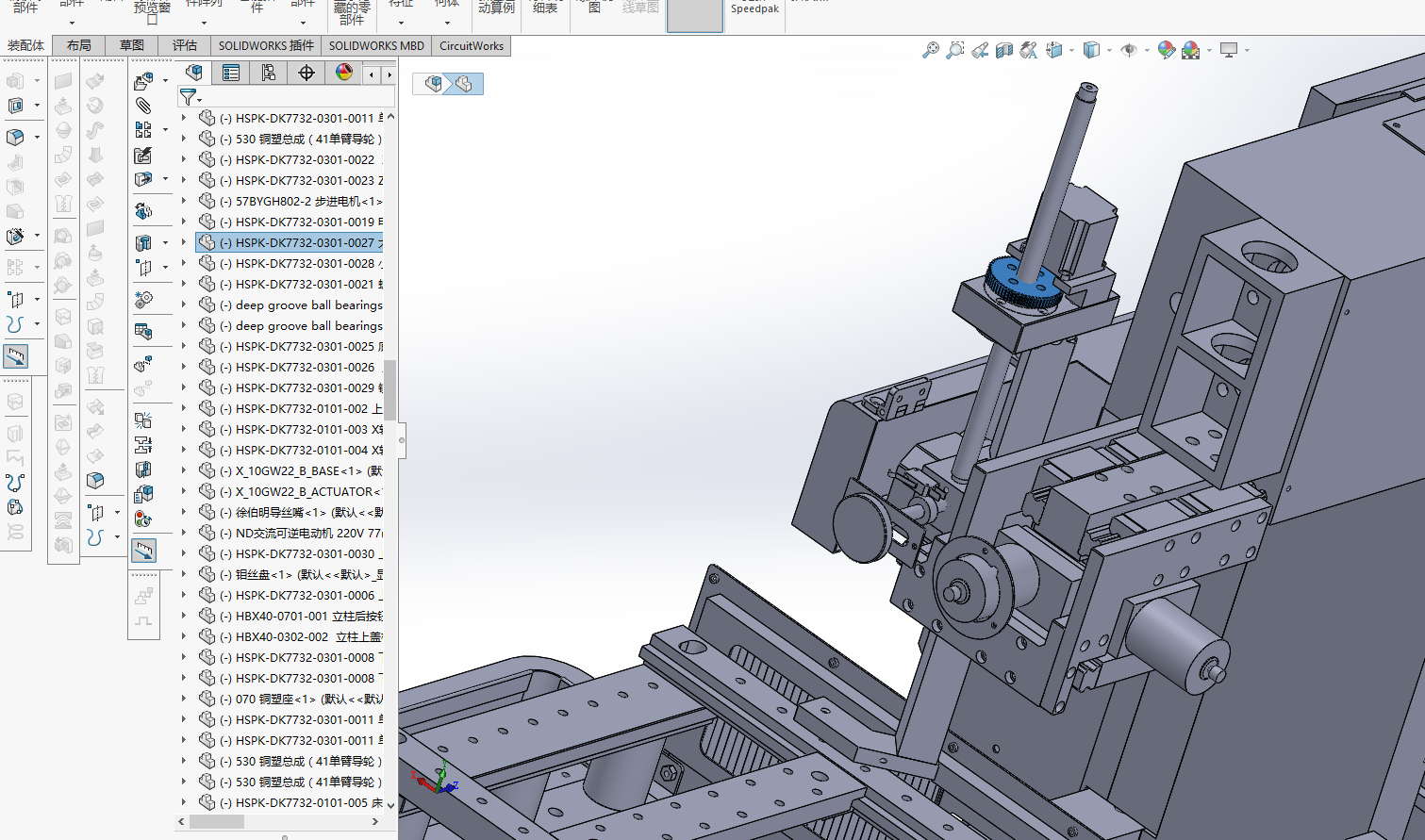Click the first breadcrumb assembly icon in viewport
Image resolution: width=1425 pixels, height=840 pixels.
click(434, 84)
